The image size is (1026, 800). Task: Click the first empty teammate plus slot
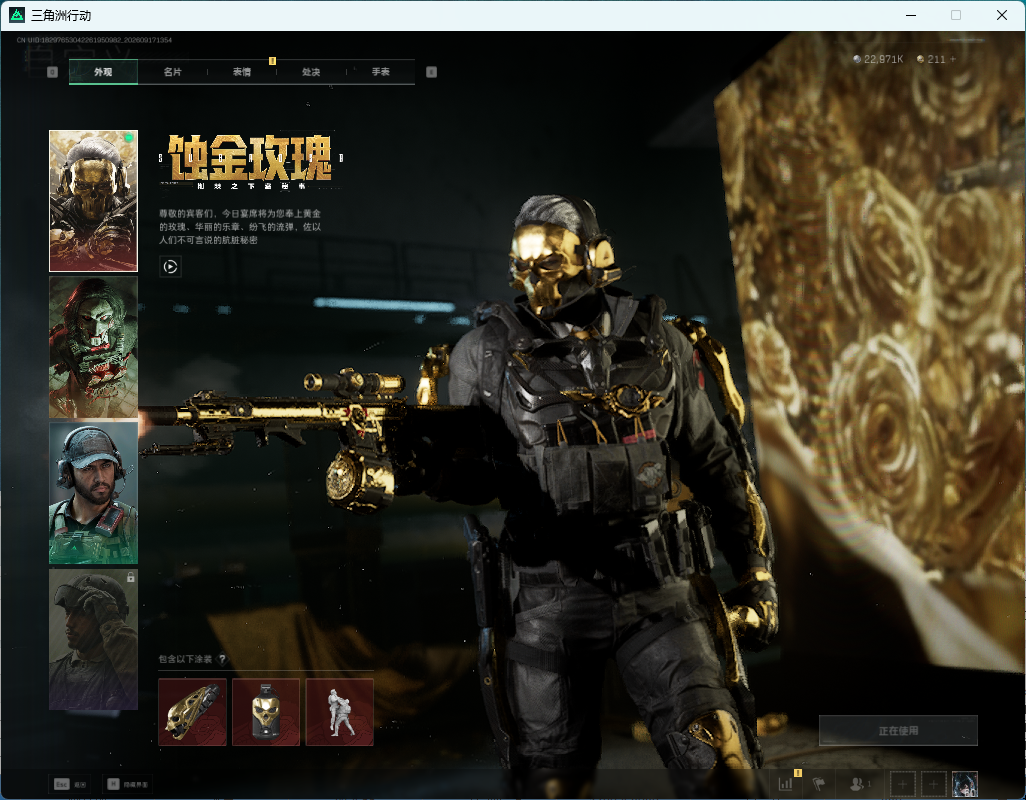902,784
